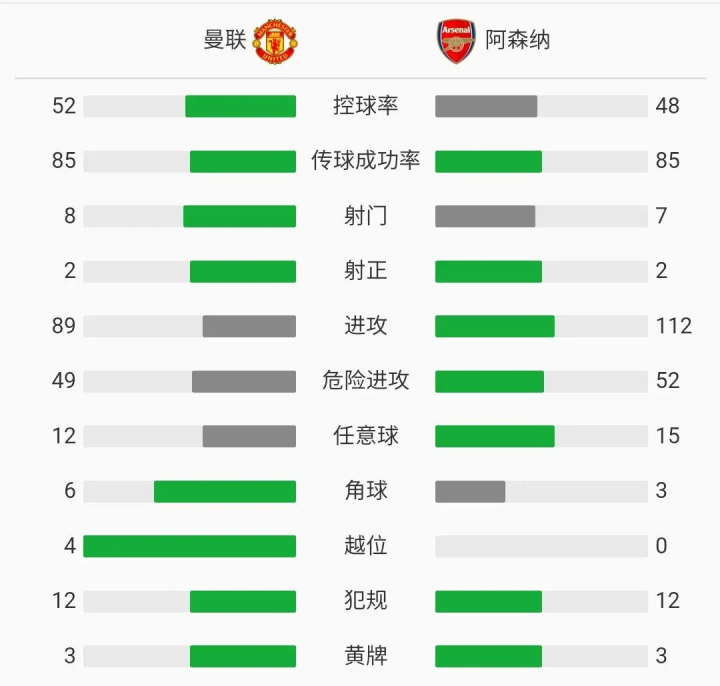
Task: Click Manchester United's green 角球 bar
Action: click(225, 491)
